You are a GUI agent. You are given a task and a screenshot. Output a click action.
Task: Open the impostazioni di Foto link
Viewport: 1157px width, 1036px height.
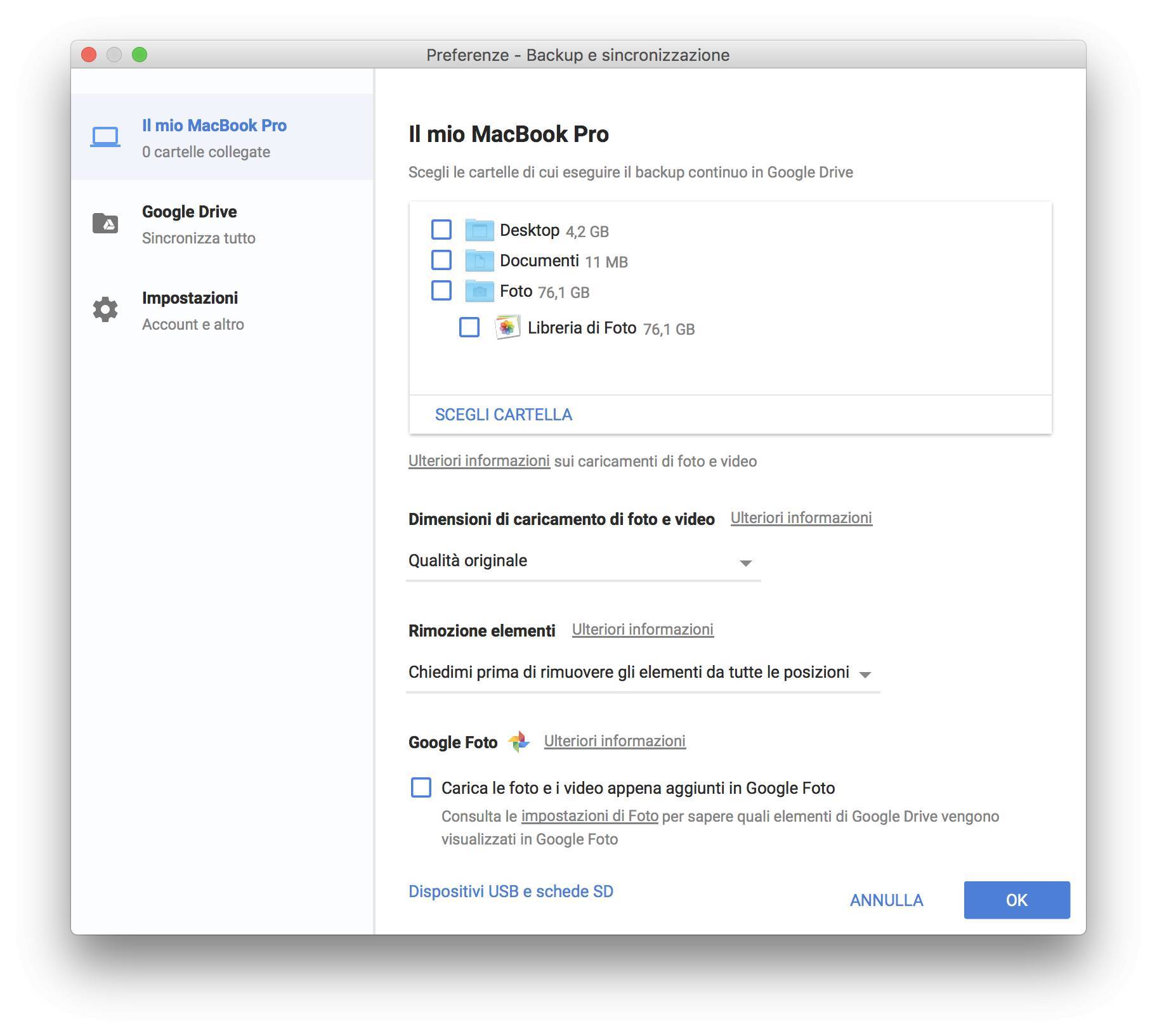pyautogui.click(x=589, y=816)
